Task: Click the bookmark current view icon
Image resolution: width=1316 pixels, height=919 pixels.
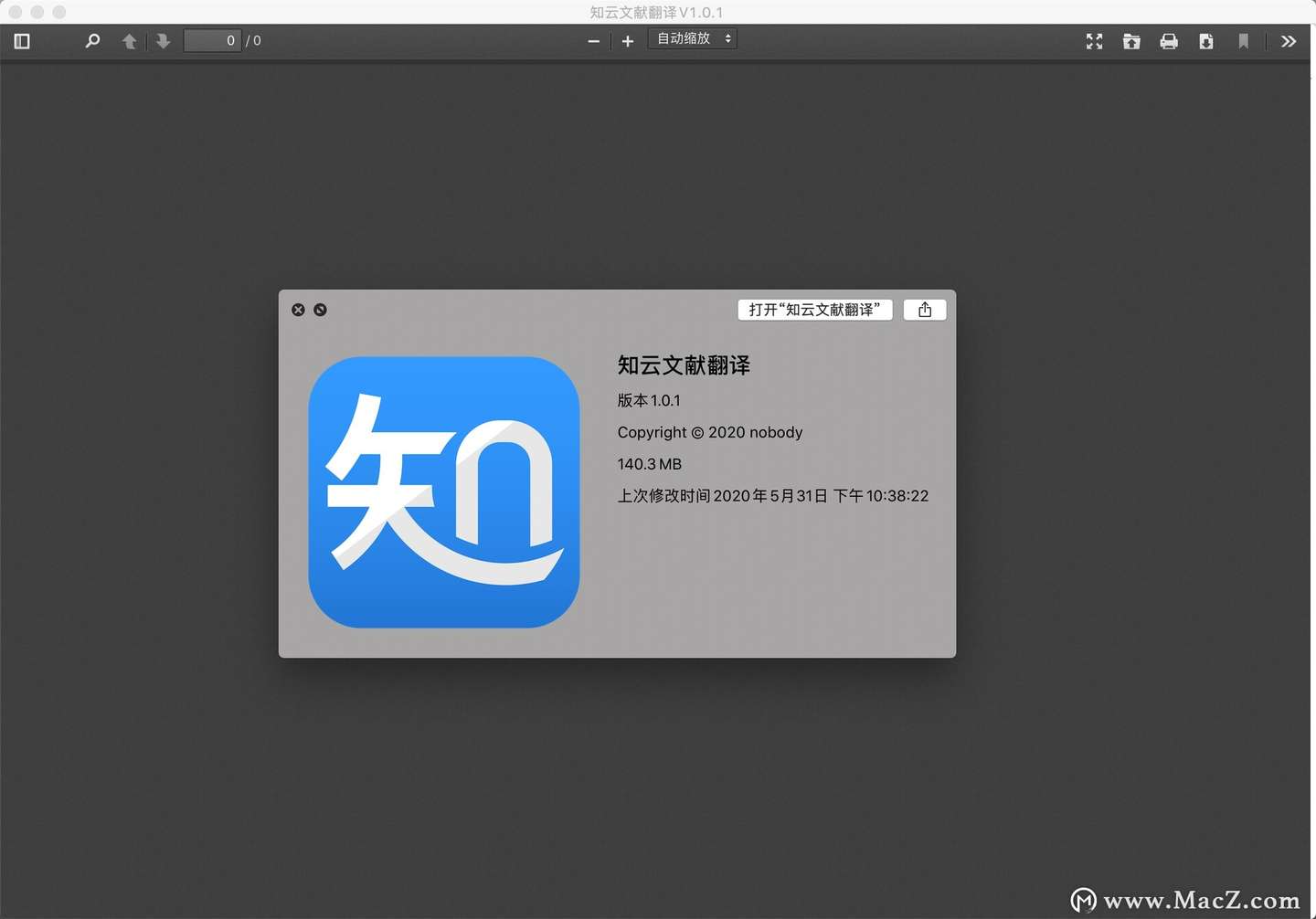Action: tap(1244, 41)
